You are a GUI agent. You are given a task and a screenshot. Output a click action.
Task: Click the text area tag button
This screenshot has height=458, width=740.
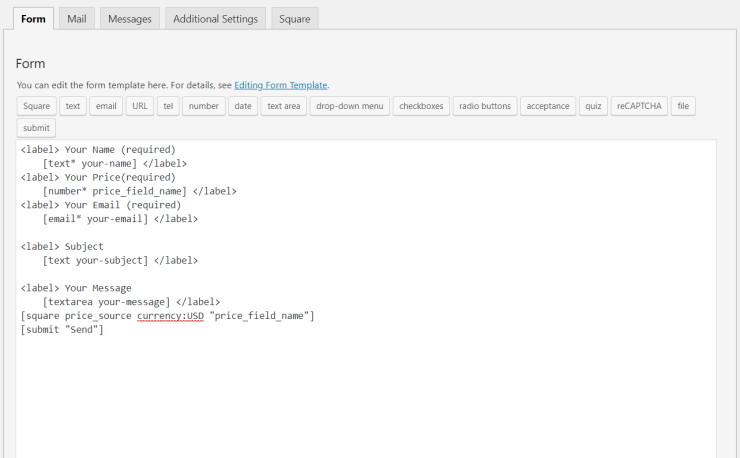click(284, 106)
